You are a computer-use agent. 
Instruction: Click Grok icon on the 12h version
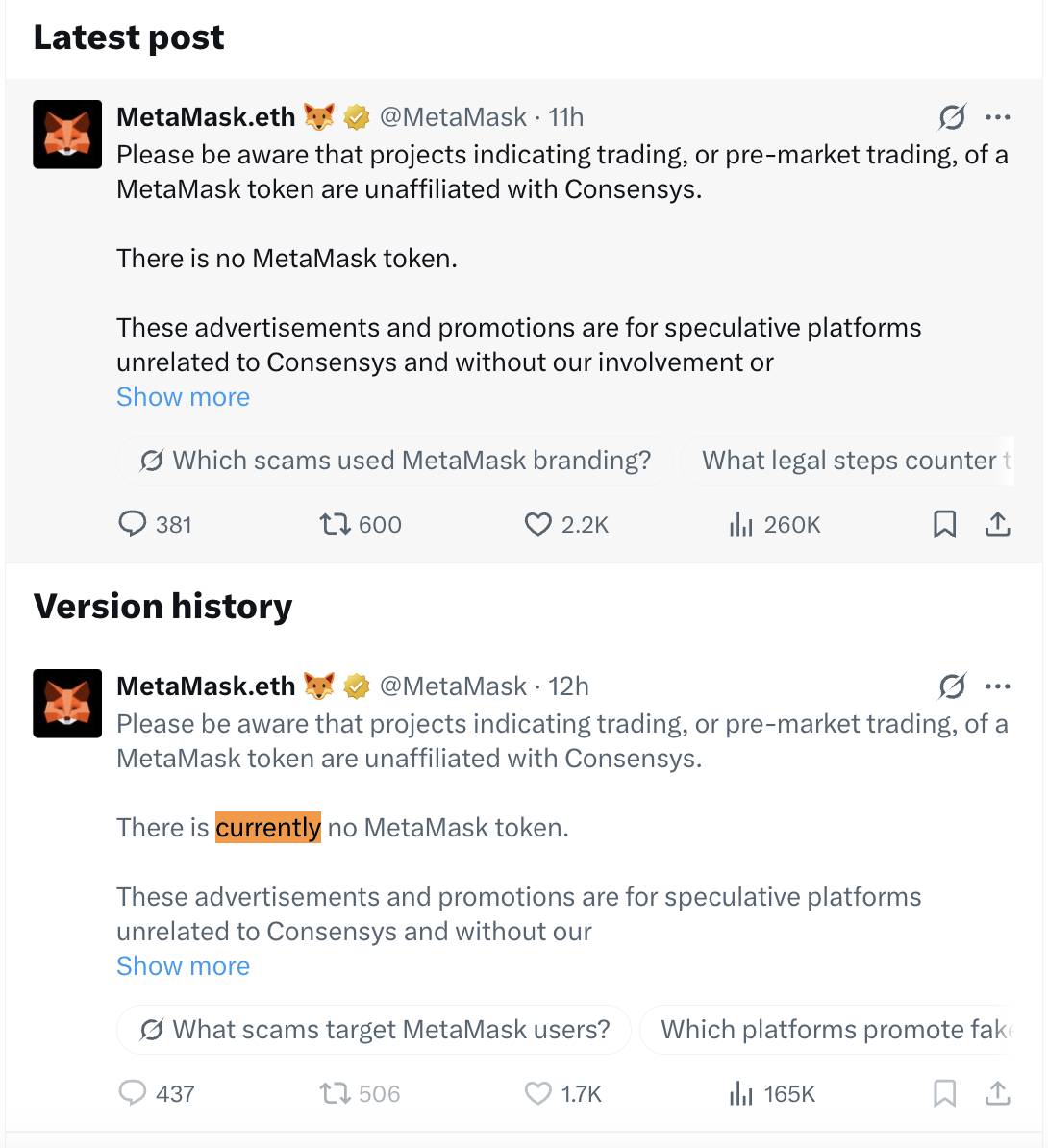coord(952,686)
